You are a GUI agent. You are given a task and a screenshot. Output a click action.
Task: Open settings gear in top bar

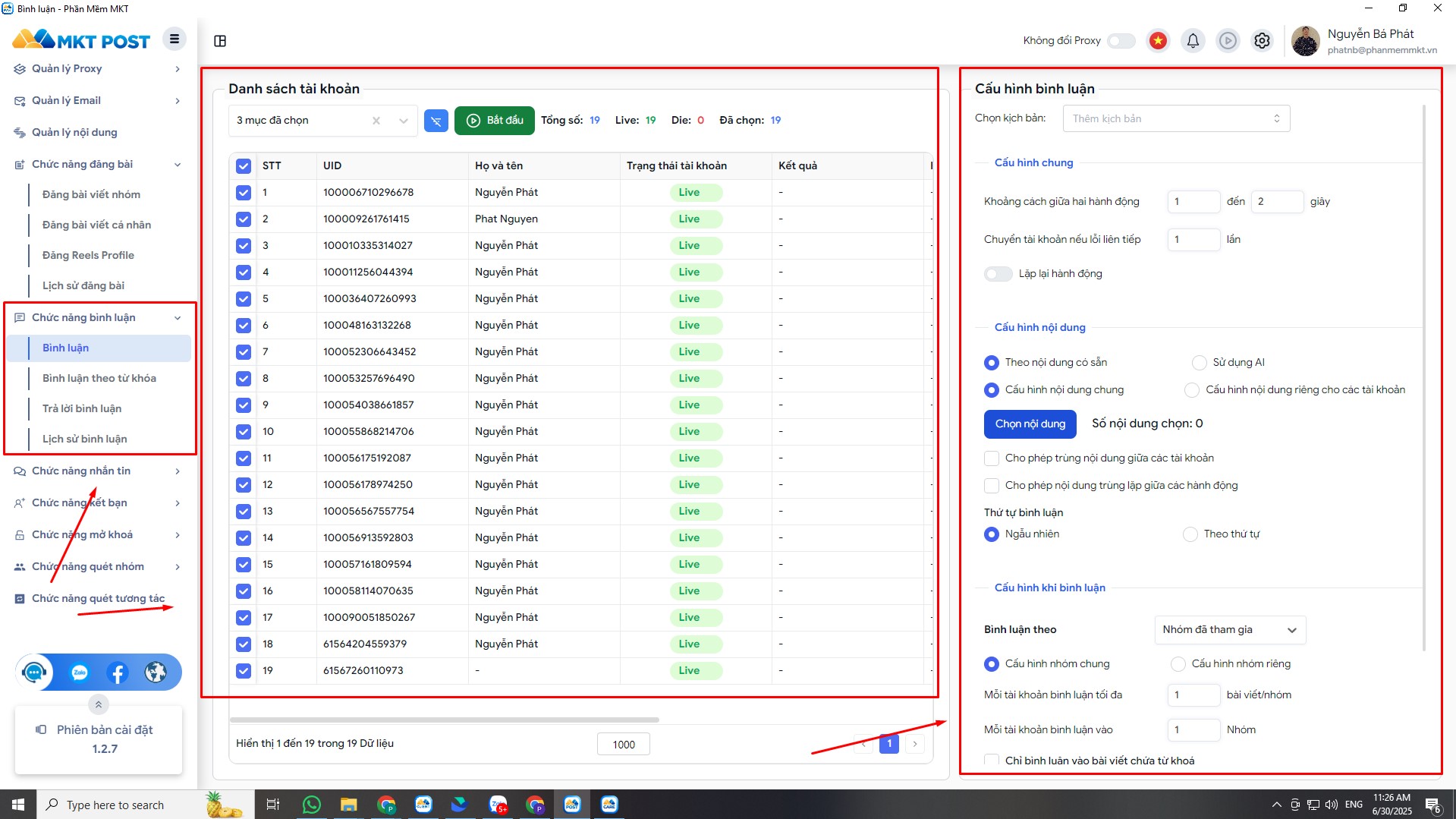pyautogui.click(x=1262, y=41)
